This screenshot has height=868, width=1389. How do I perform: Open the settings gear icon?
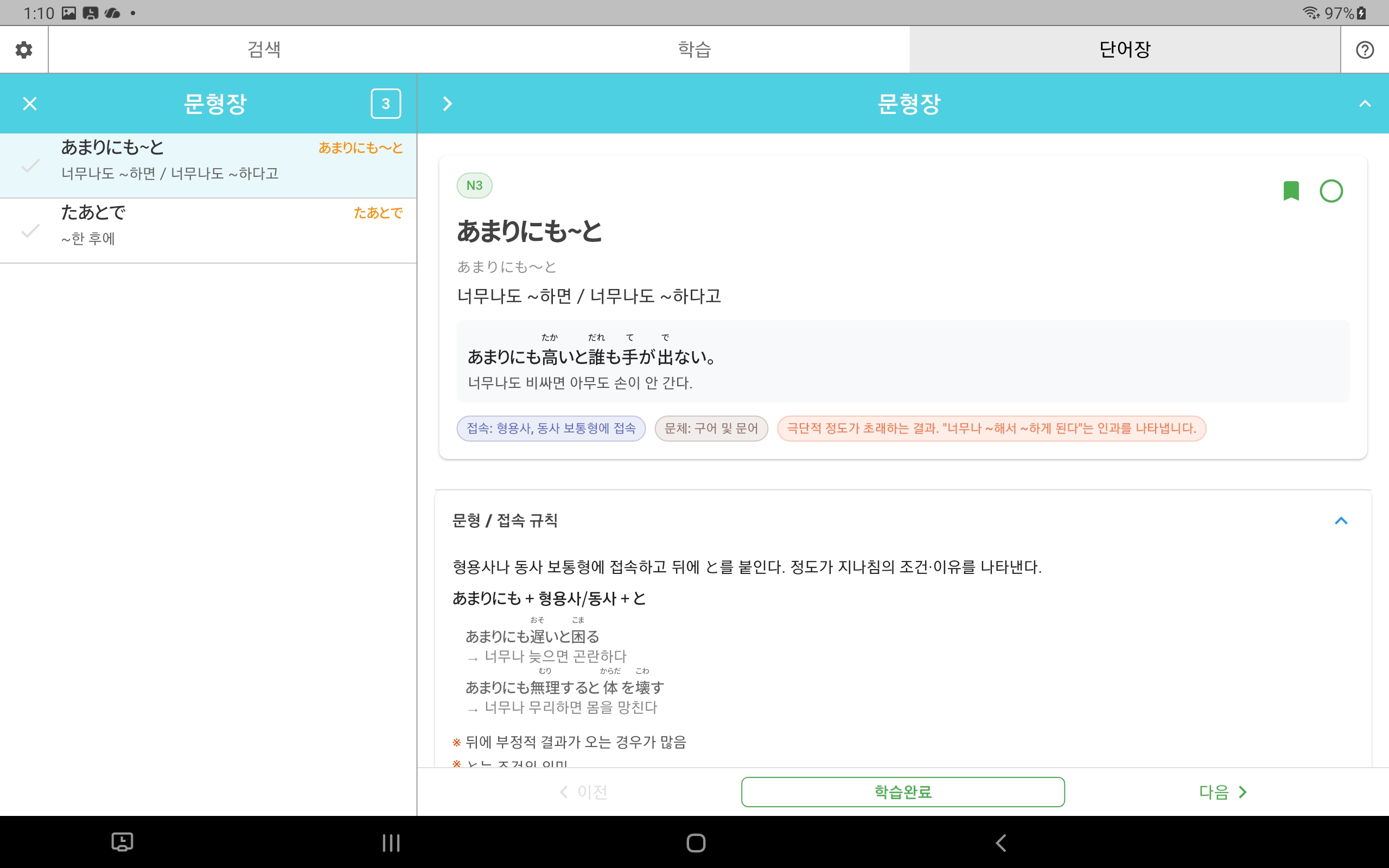tap(23, 50)
